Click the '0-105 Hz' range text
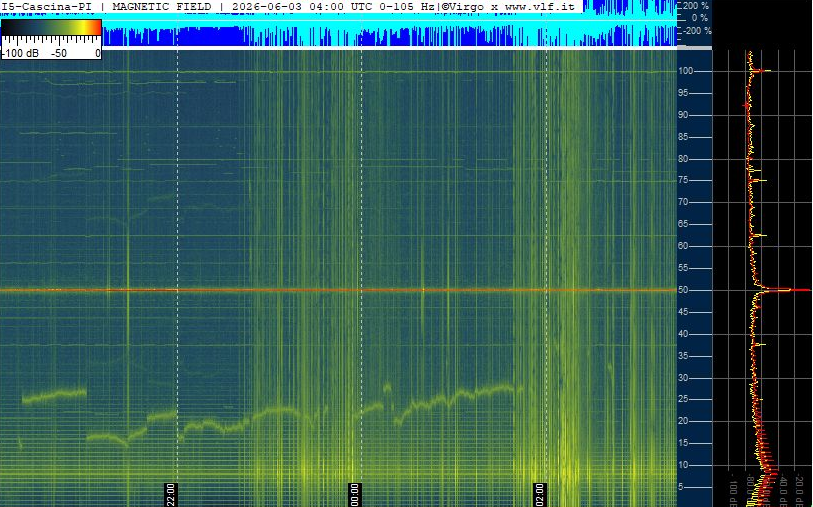The image size is (813, 507). tap(405, 7)
